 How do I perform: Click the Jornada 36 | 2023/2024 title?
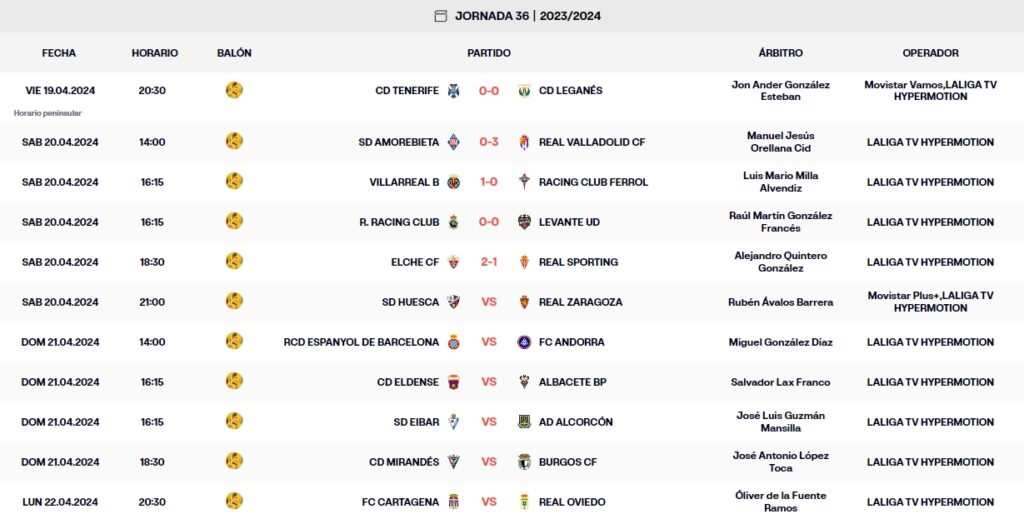pos(528,16)
